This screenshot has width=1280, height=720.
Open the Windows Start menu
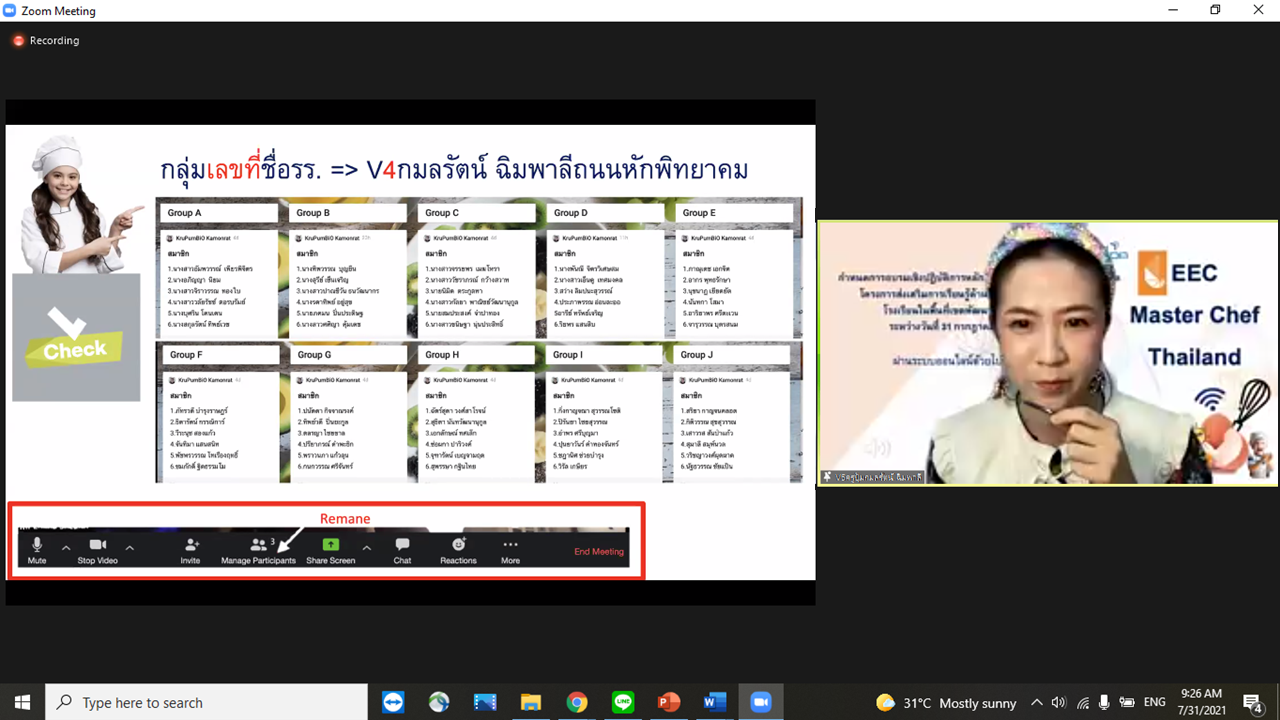click(21, 701)
